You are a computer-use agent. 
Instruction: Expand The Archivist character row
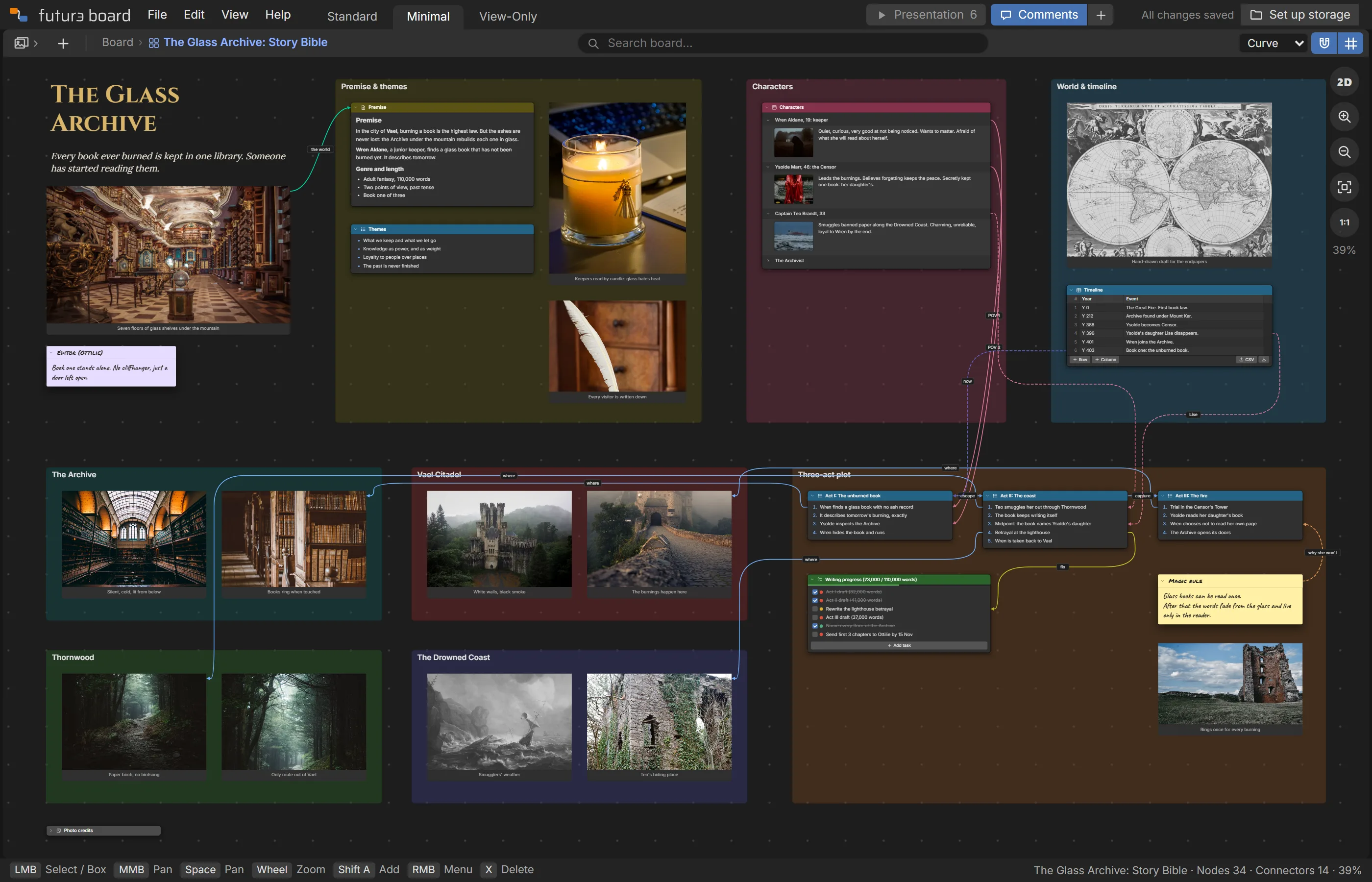(768, 261)
